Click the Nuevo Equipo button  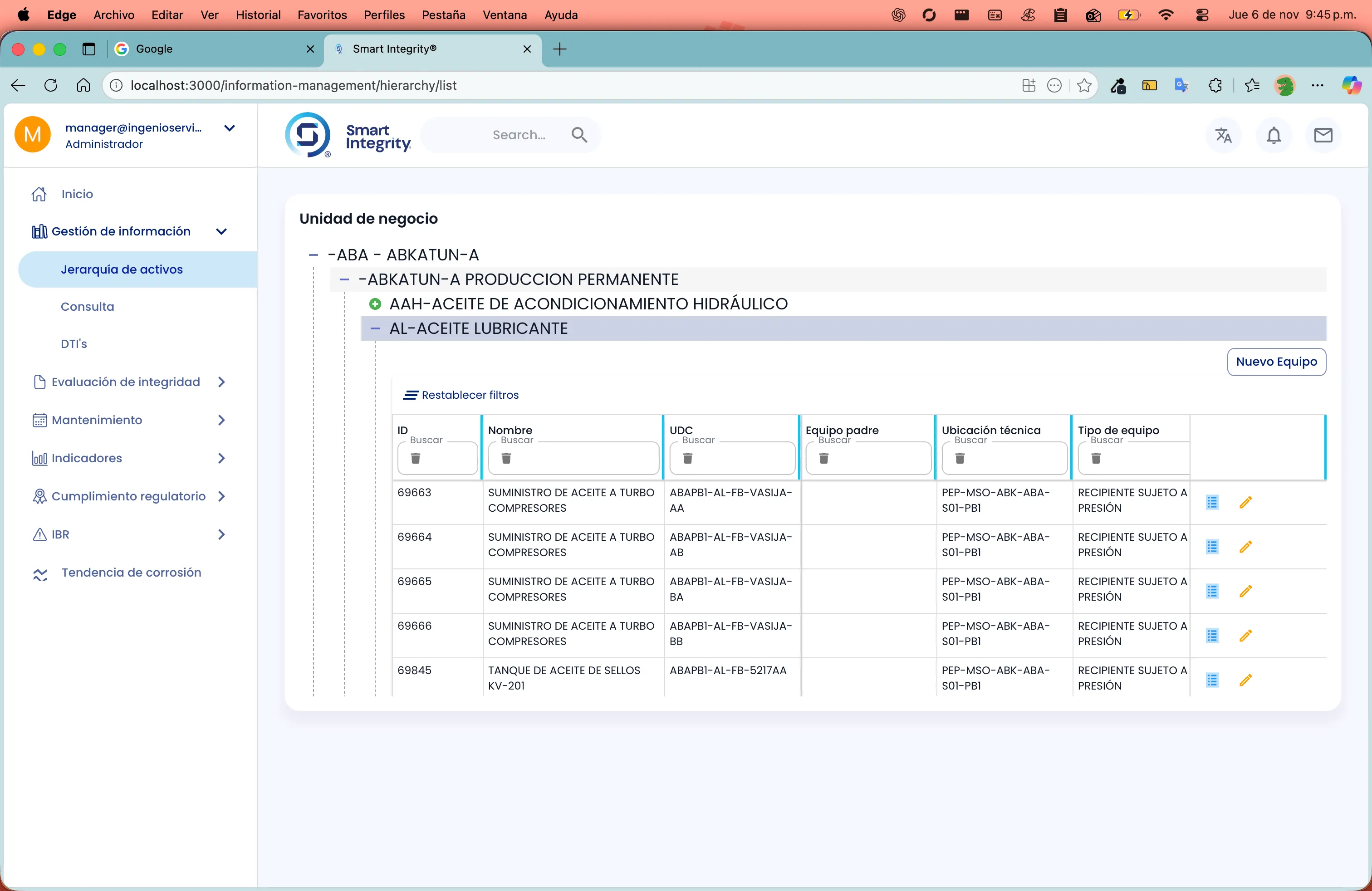[x=1276, y=362]
